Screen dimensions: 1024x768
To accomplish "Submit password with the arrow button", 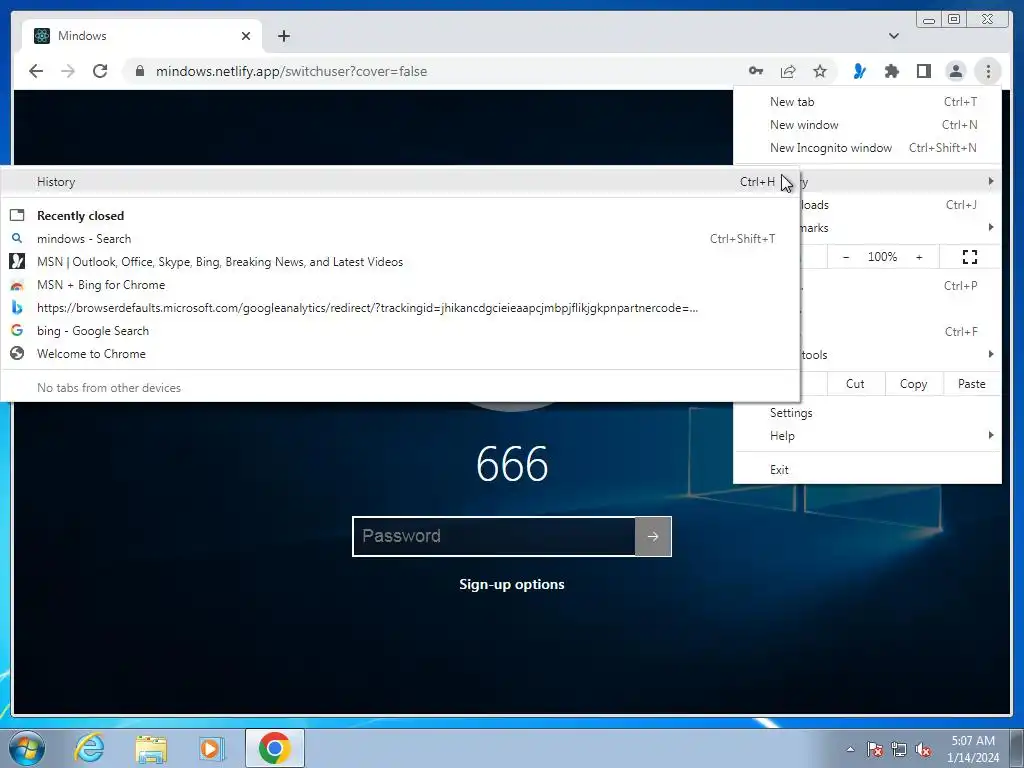I will (x=653, y=536).
